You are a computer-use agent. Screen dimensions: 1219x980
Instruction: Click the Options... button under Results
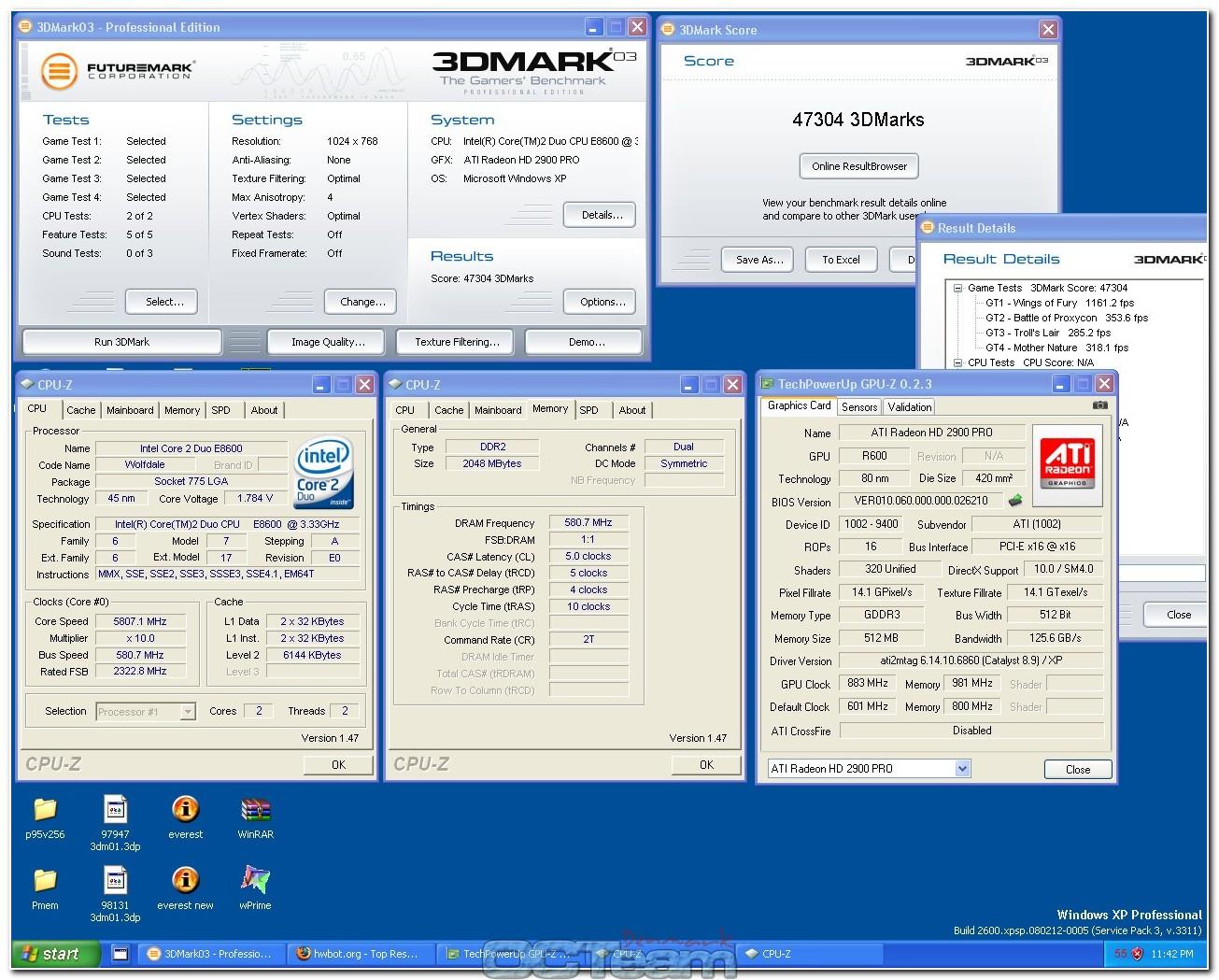point(602,302)
